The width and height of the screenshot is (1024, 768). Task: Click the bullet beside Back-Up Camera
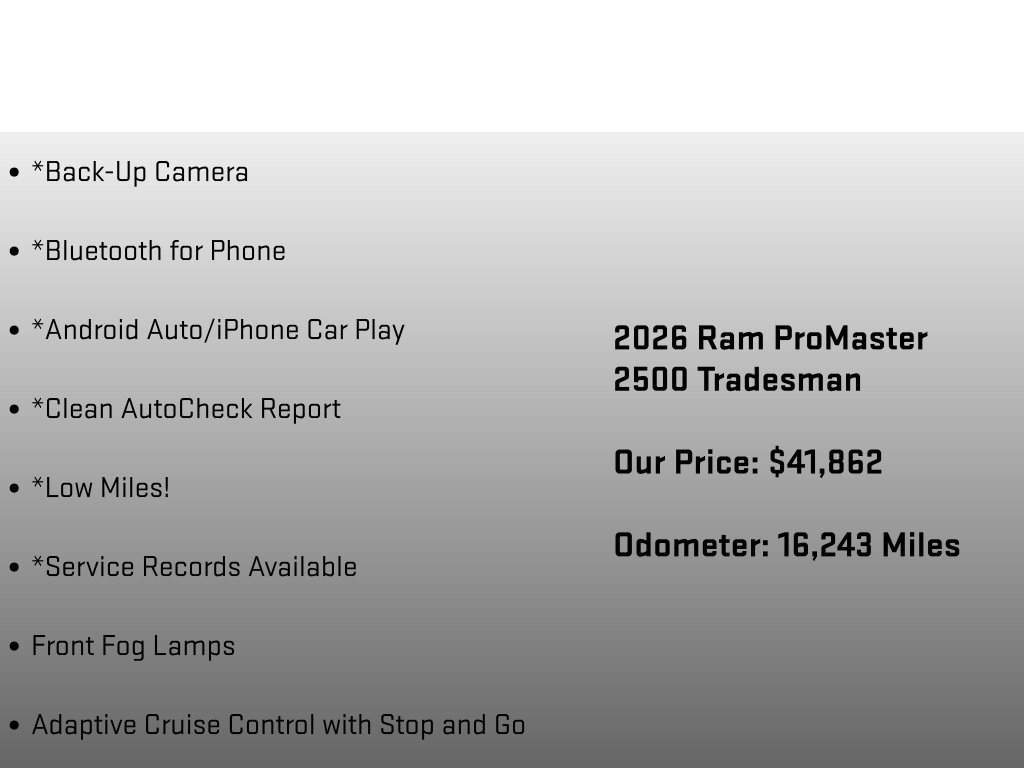pyautogui.click(x=14, y=173)
